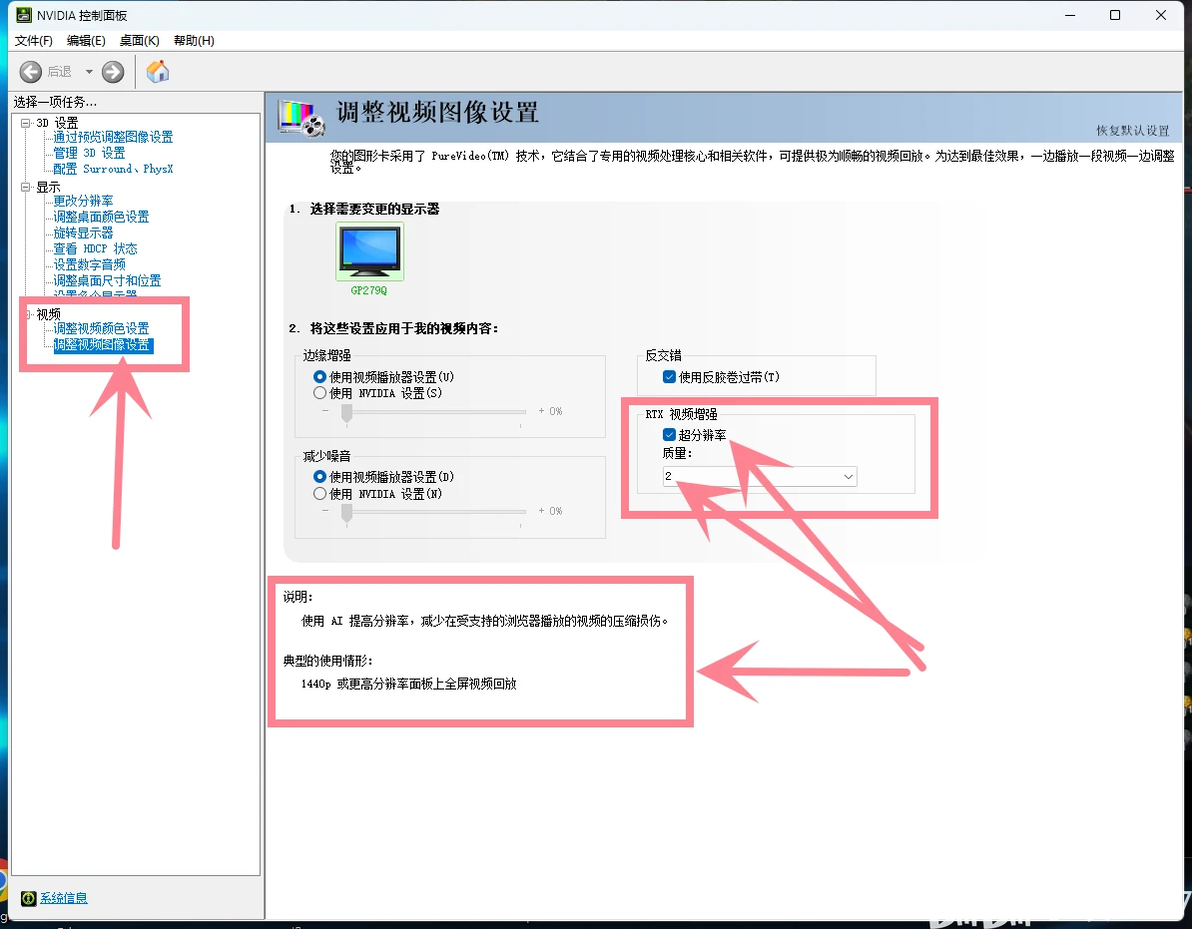Screen dimensions: 1192x929
Task: Open 调整桌面颜色设置
Action: [x=101, y=217]
